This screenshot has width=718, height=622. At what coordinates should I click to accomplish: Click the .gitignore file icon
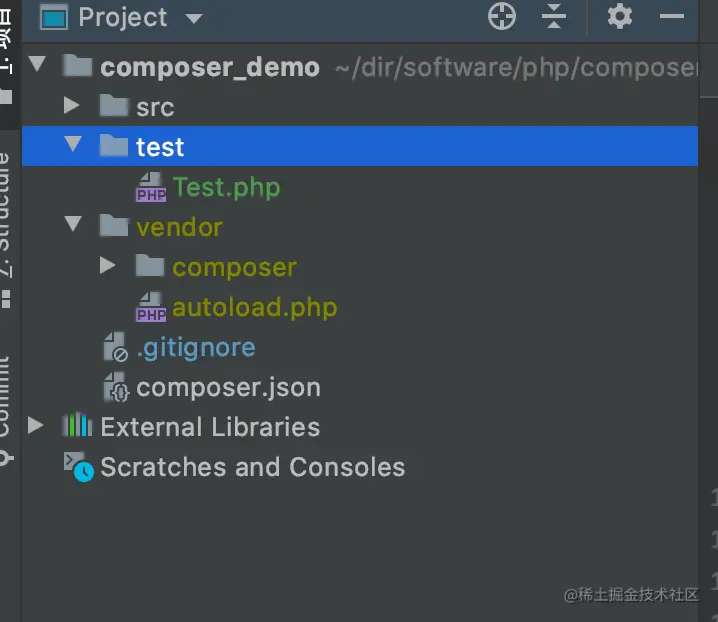tap(115, 348)
